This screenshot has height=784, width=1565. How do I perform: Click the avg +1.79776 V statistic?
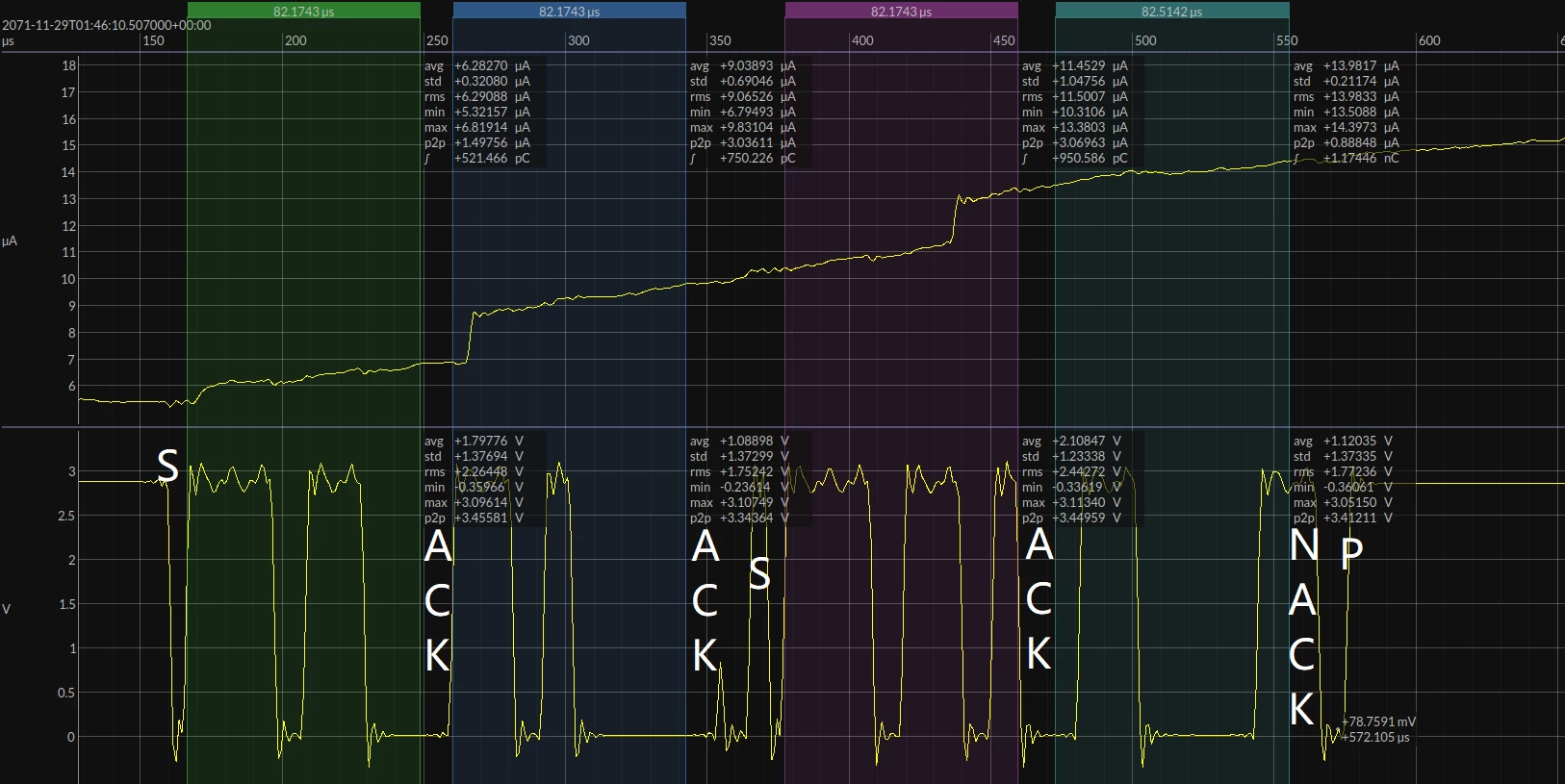(475, 441)
